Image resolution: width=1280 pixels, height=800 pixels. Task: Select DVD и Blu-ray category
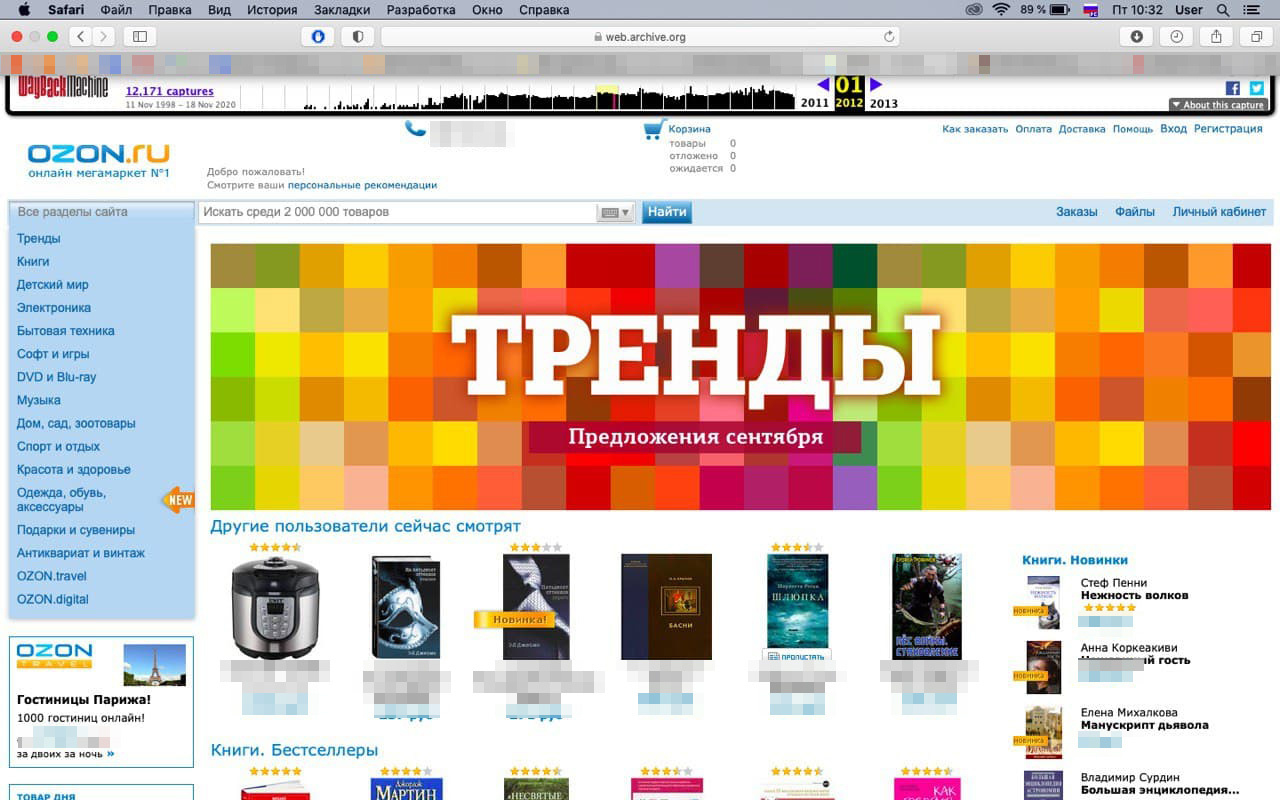57,377
